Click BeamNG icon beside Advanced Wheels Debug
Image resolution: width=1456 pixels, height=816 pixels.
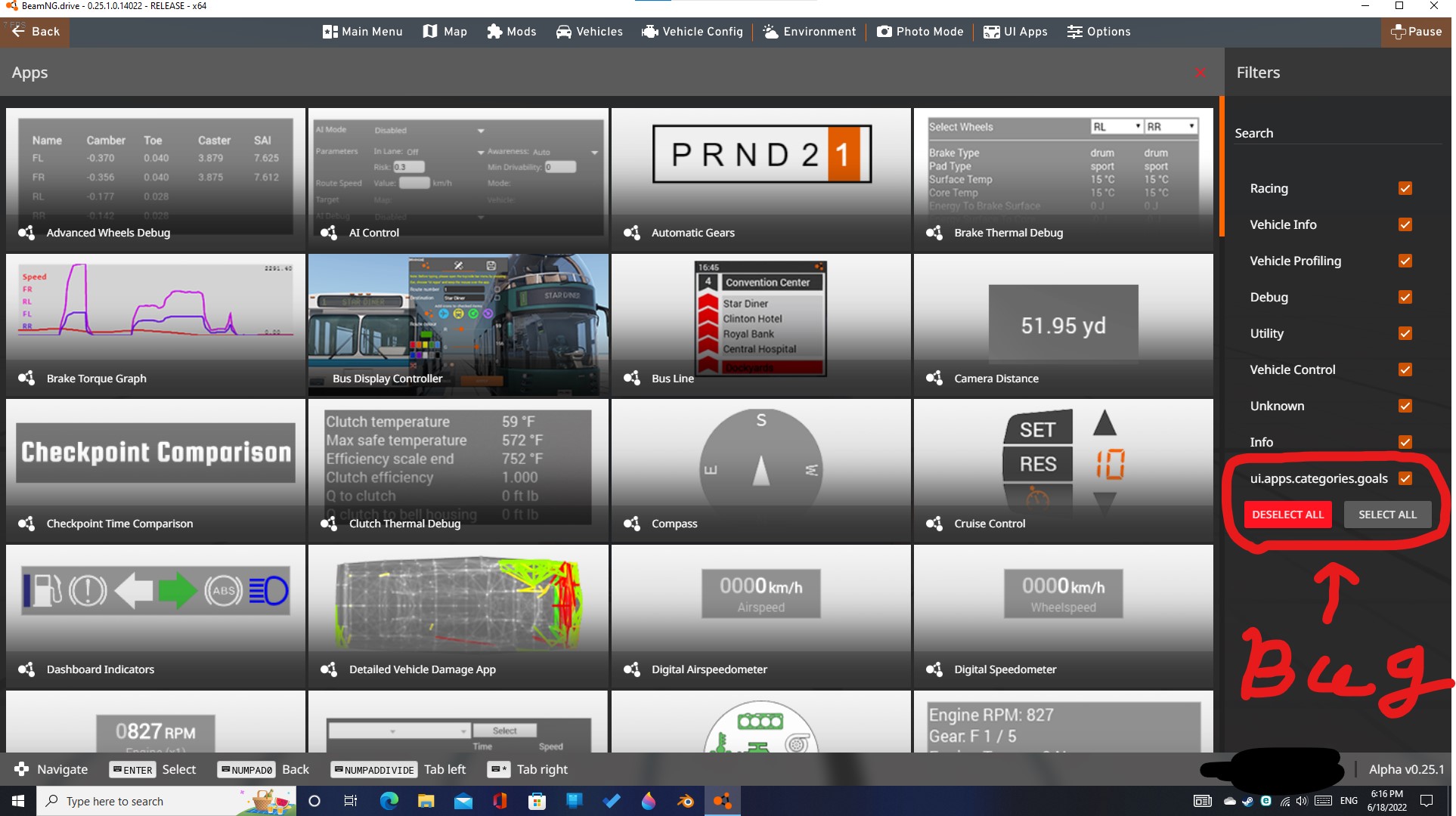(x=26, y=233)
